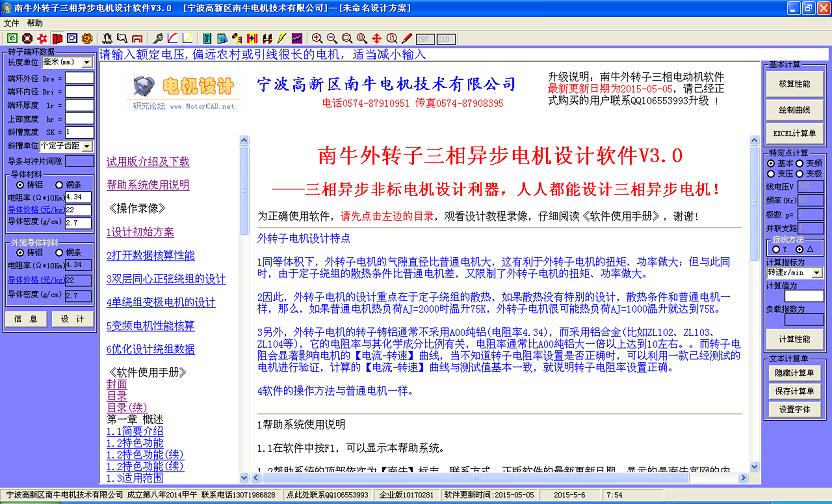This screenshot has height=504, width=832.
Task: Click the zoom out magnifier icon
Action: (332, 38)
